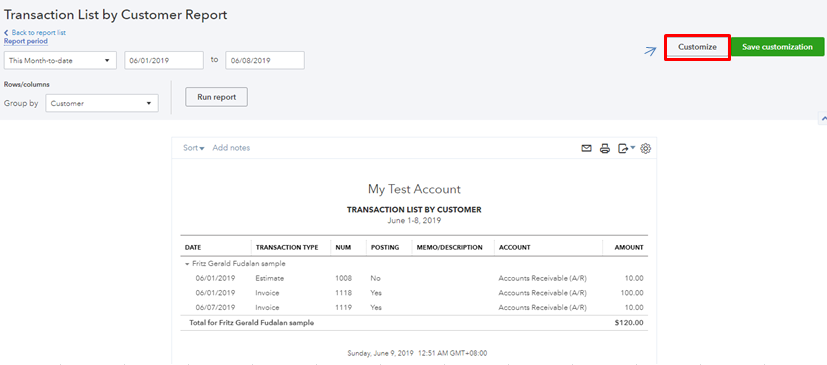Click the AMOUNT column header
827x365 pixels.
(629, 247)
